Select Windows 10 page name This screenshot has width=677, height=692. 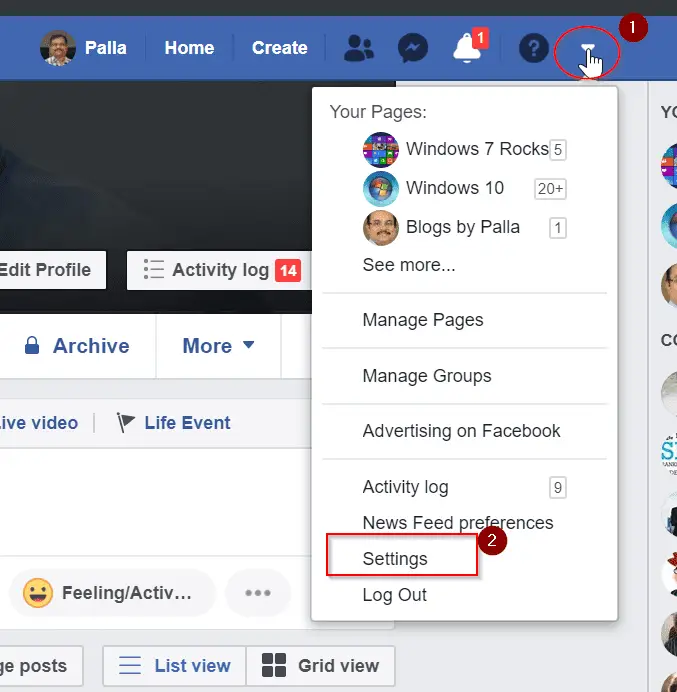455,188
